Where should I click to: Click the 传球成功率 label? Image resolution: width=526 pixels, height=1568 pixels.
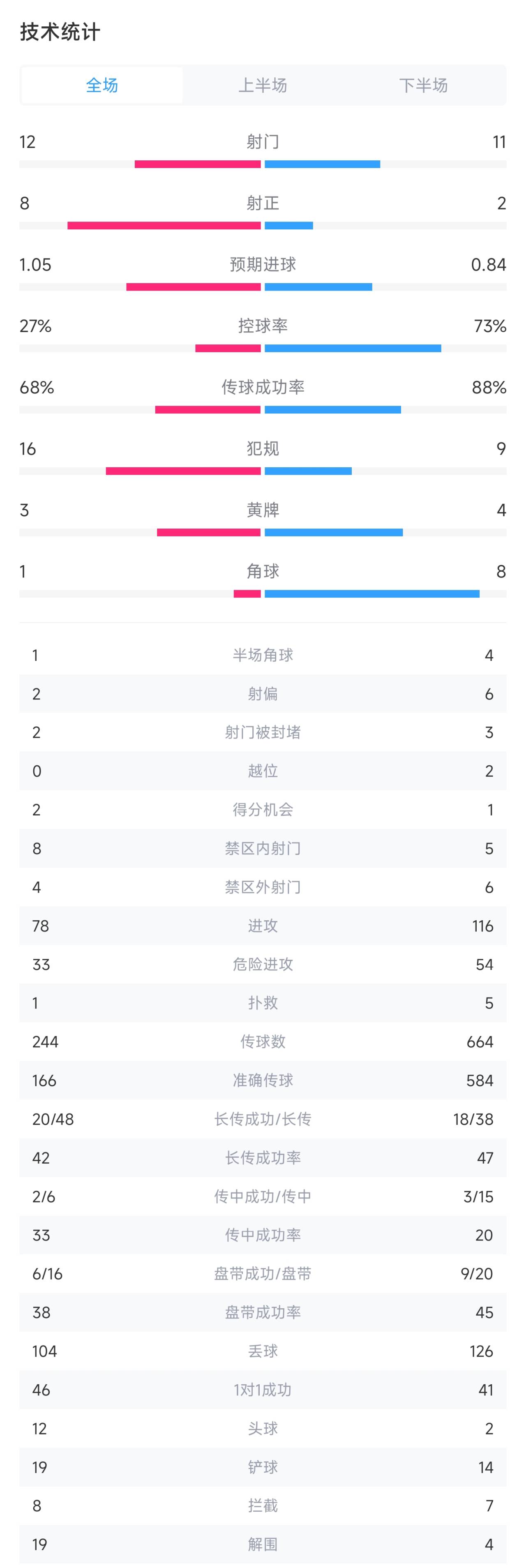pyautogui.click(x=263, y=387)
